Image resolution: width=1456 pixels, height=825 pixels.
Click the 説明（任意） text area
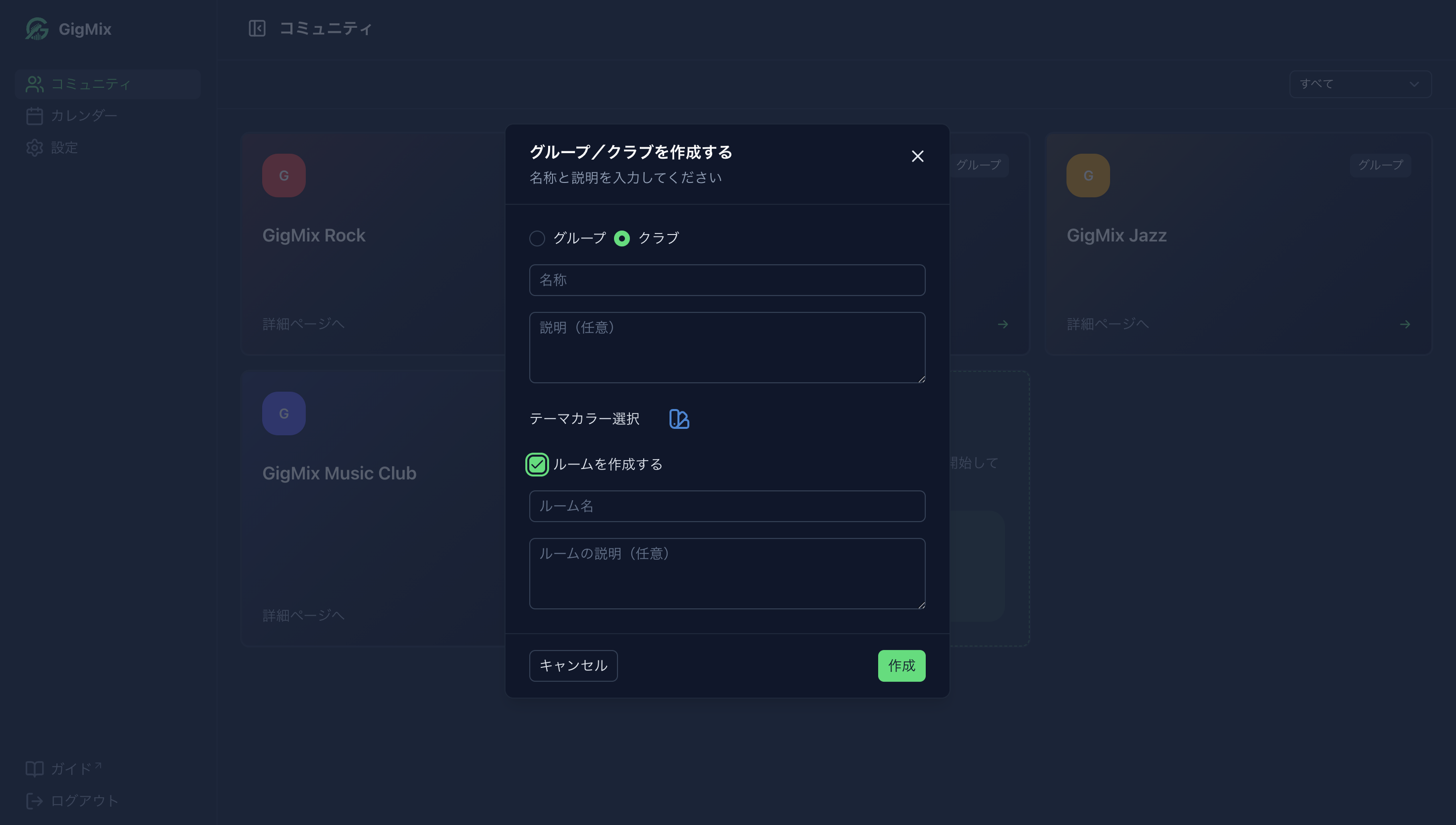click(727, 348)
